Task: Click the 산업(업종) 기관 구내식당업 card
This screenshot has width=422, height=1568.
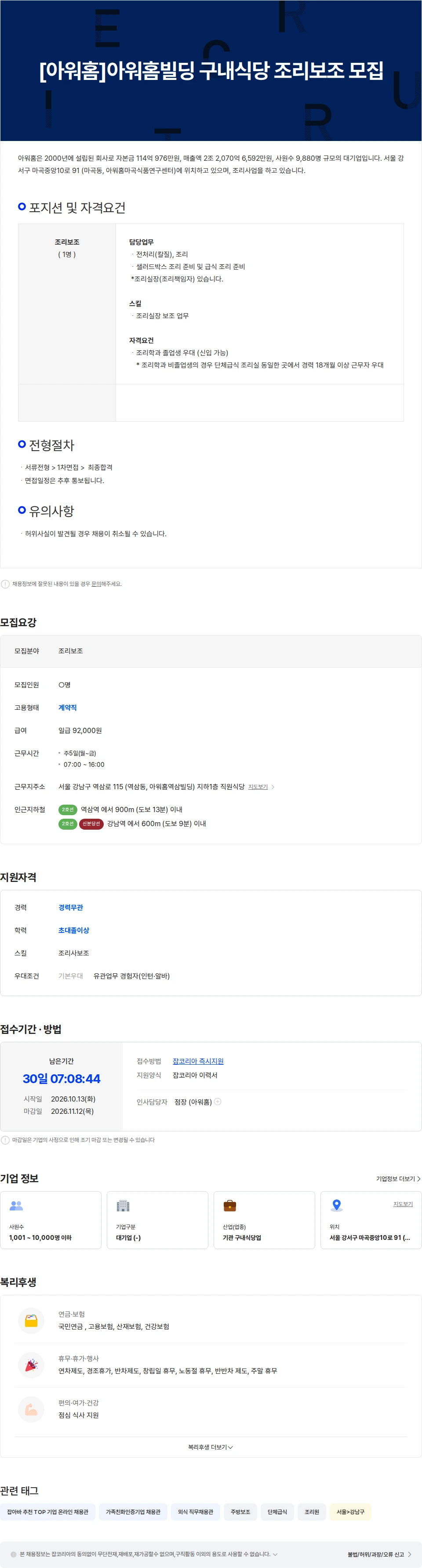Action: point(264,1220)
